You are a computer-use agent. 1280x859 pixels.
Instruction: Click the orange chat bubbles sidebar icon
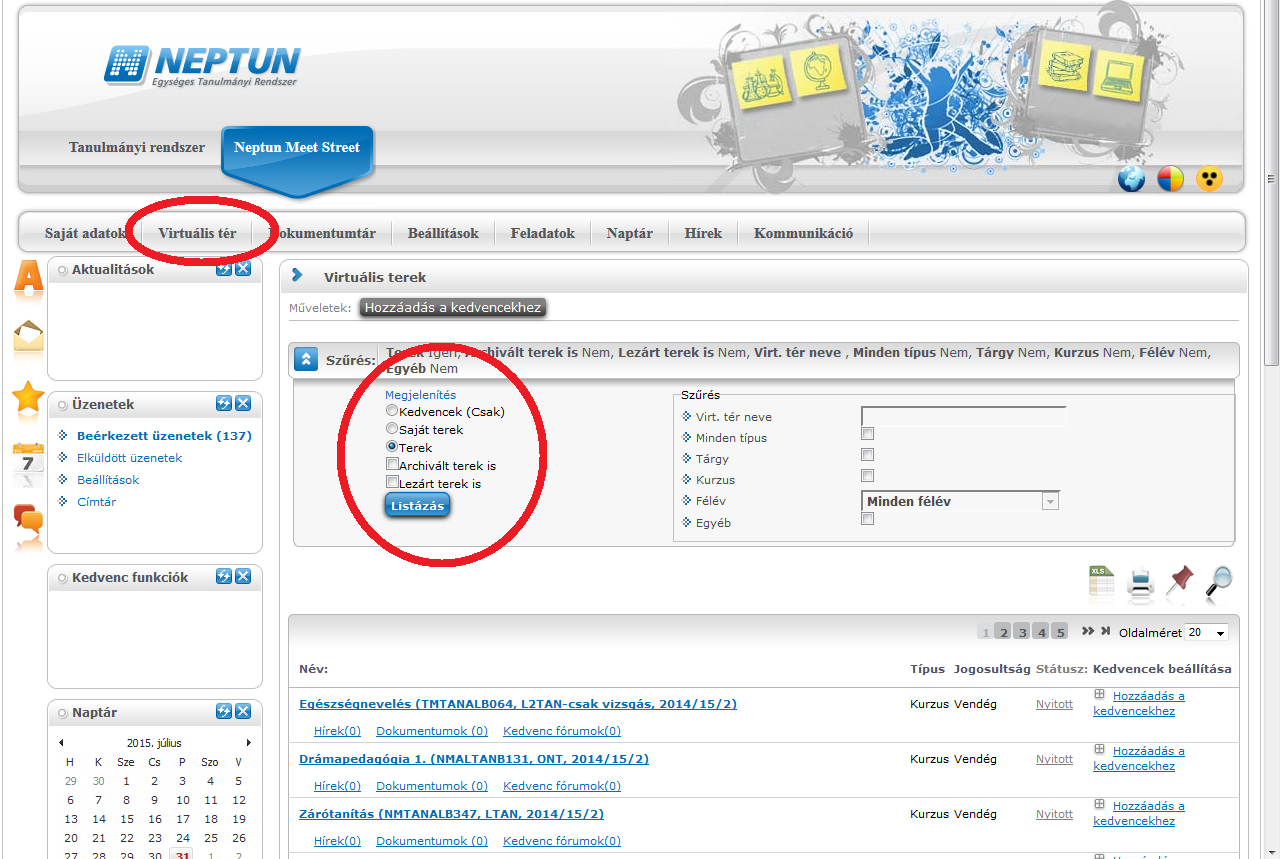[28, 520]
